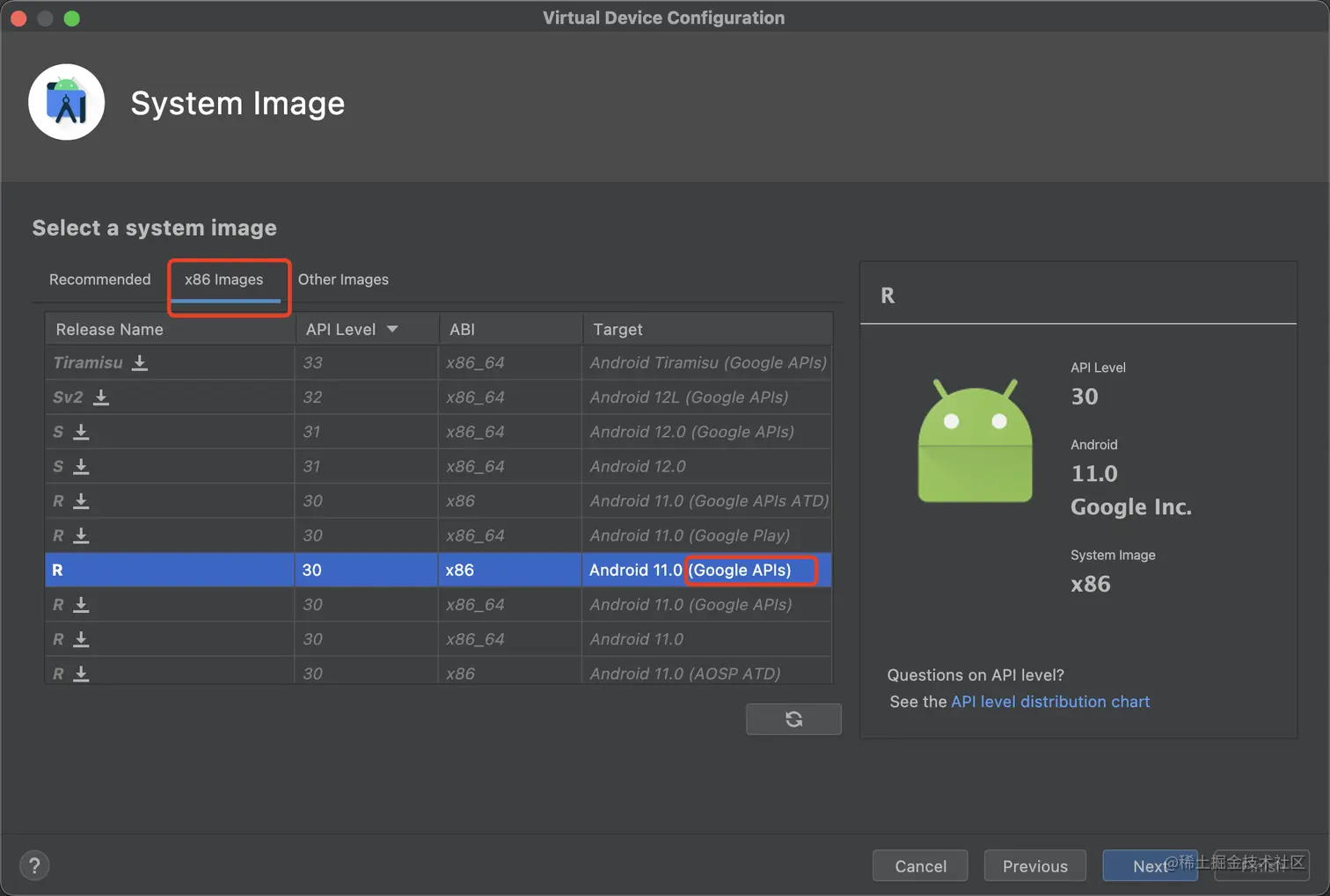Image resolution: width=1330 pixels, height=896 pixels.
Task: Download the Sv2 system image
Action: click(x=101, y=397)
